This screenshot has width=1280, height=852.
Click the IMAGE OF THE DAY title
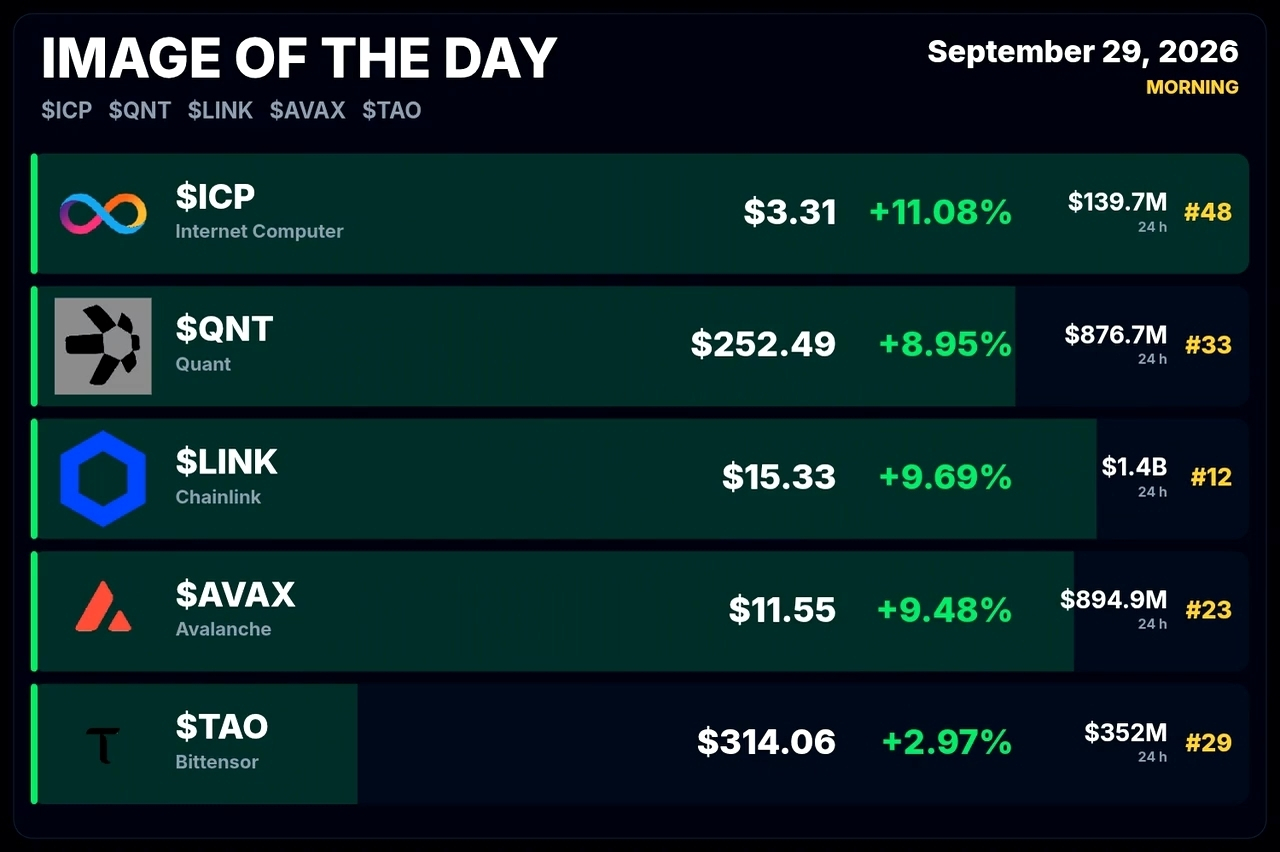[299, 59]
